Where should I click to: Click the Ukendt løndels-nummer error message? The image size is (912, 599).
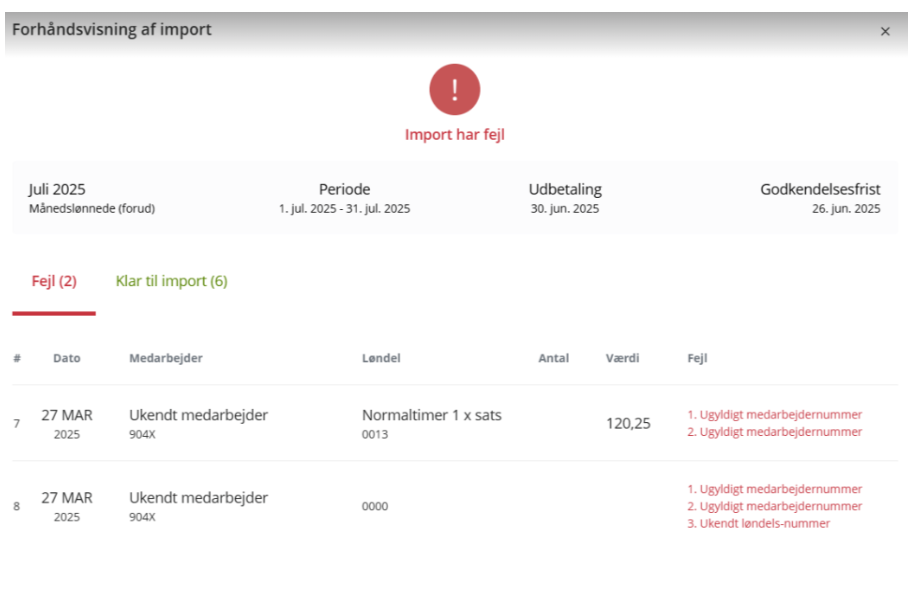pos(758,523)
